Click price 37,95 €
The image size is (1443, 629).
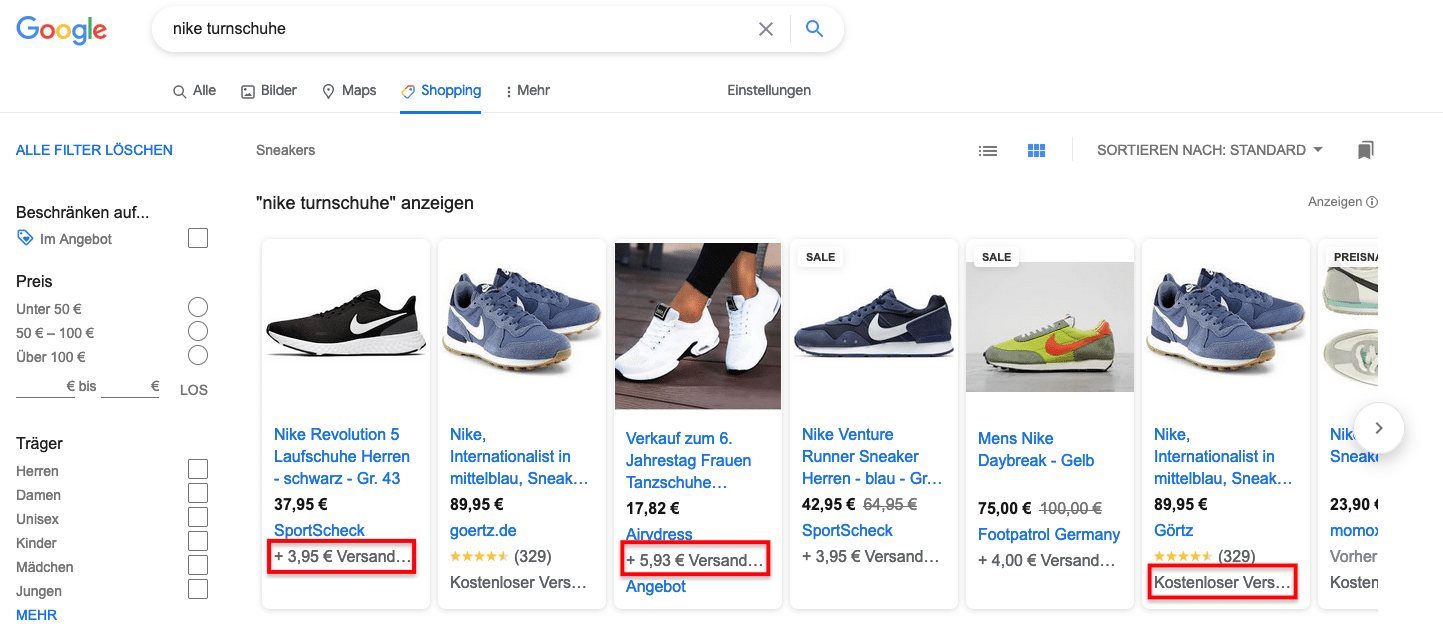tap(301, 504)
